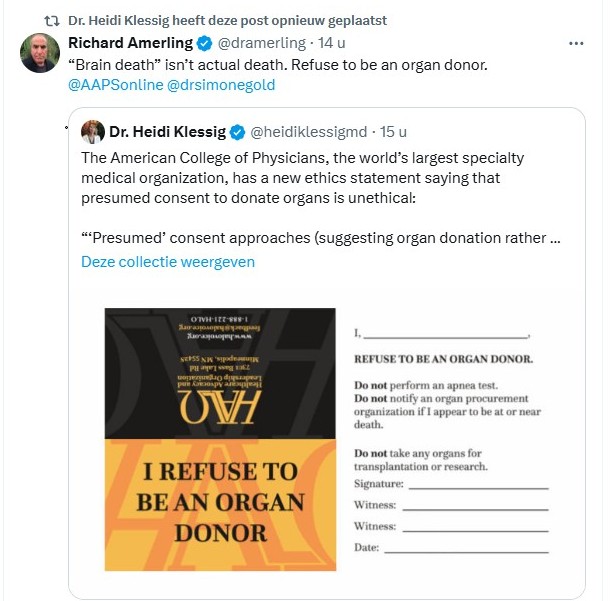
Task: Open the three-dot more options menu
Action: (x=576, y=44)
